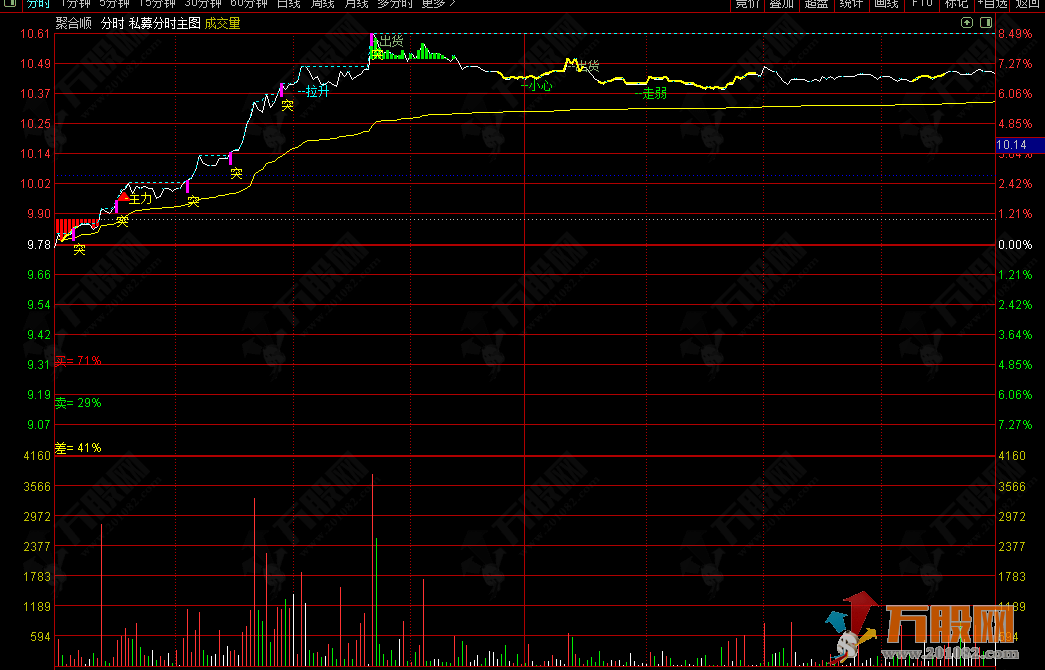
Task: Expand the 更多 periods dropdown
Action: tap(437, 4)
